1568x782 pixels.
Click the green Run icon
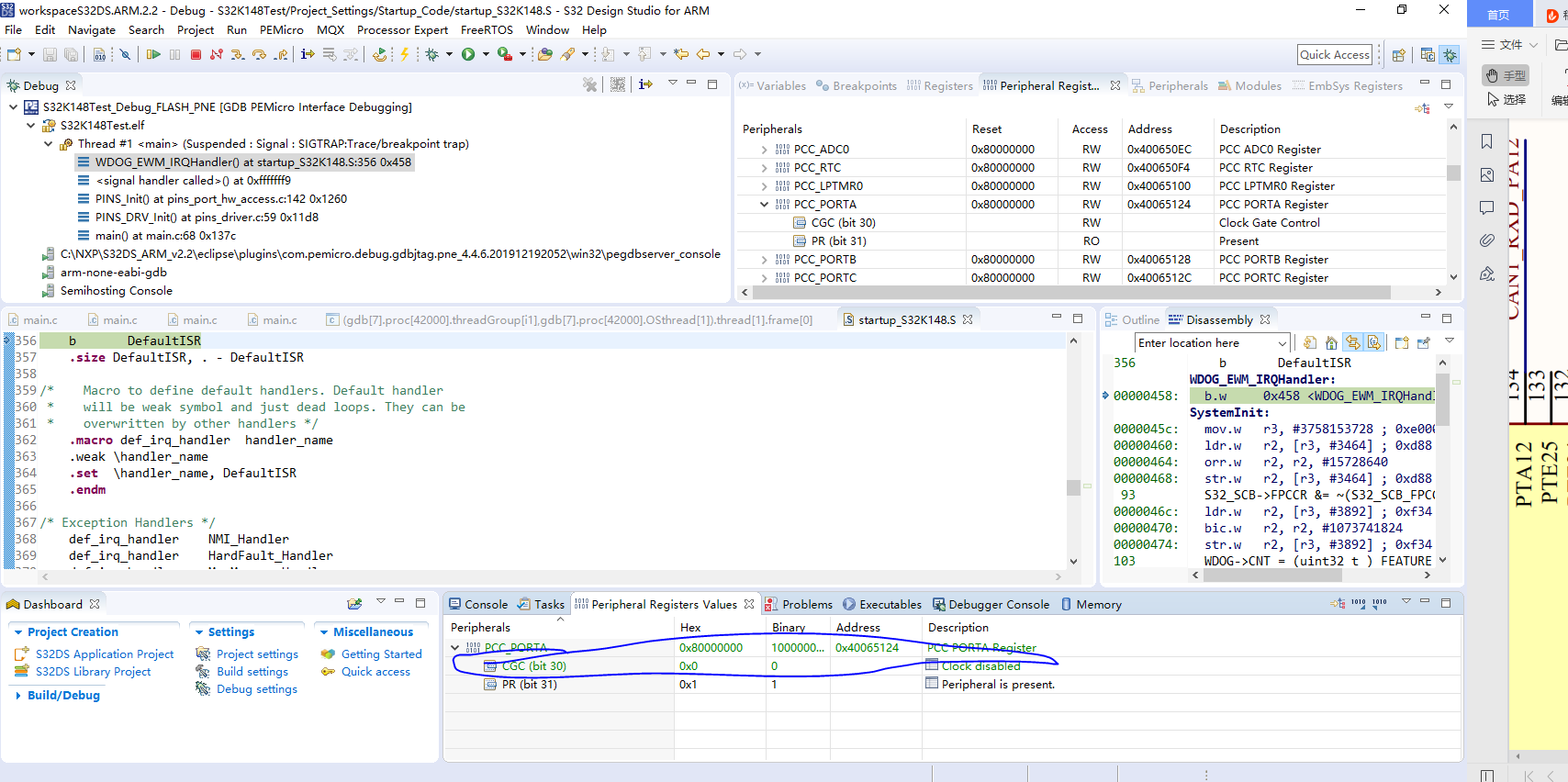click(x=468, y=55)
